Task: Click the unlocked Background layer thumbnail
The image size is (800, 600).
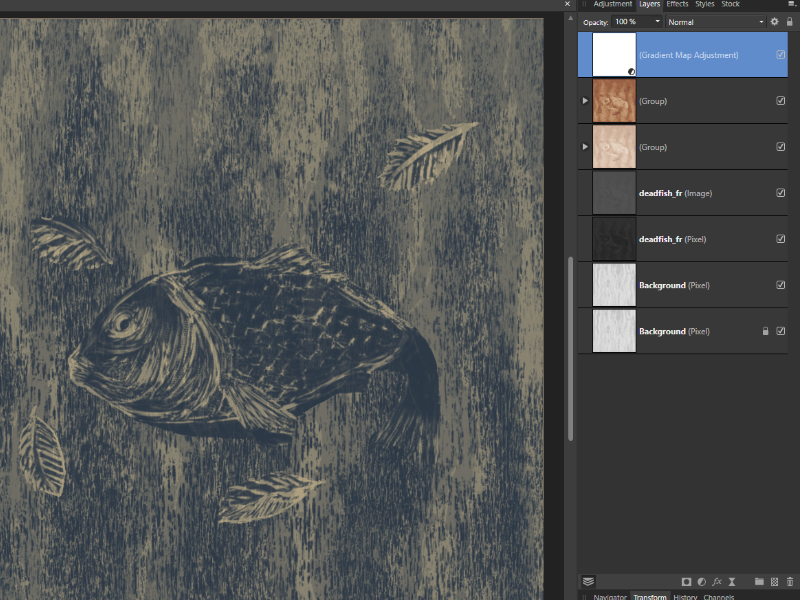Action: click(x=614, y=285)
